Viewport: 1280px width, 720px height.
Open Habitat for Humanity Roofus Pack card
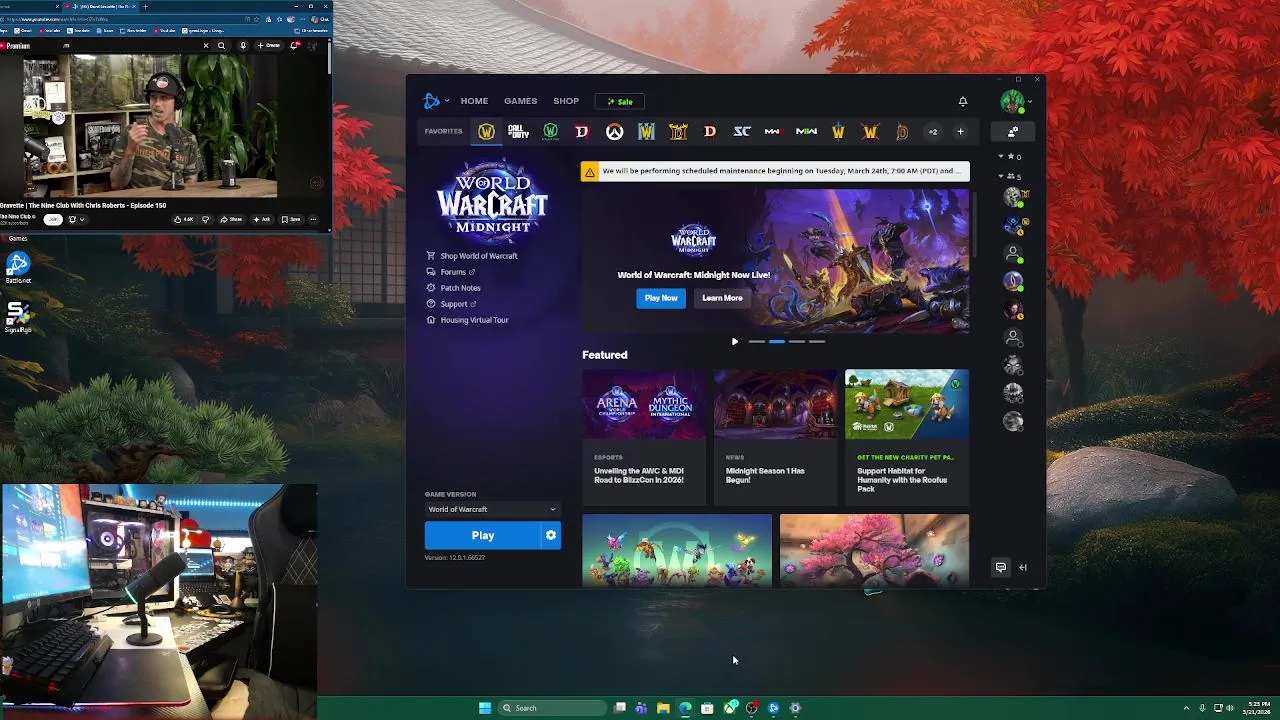907,436
